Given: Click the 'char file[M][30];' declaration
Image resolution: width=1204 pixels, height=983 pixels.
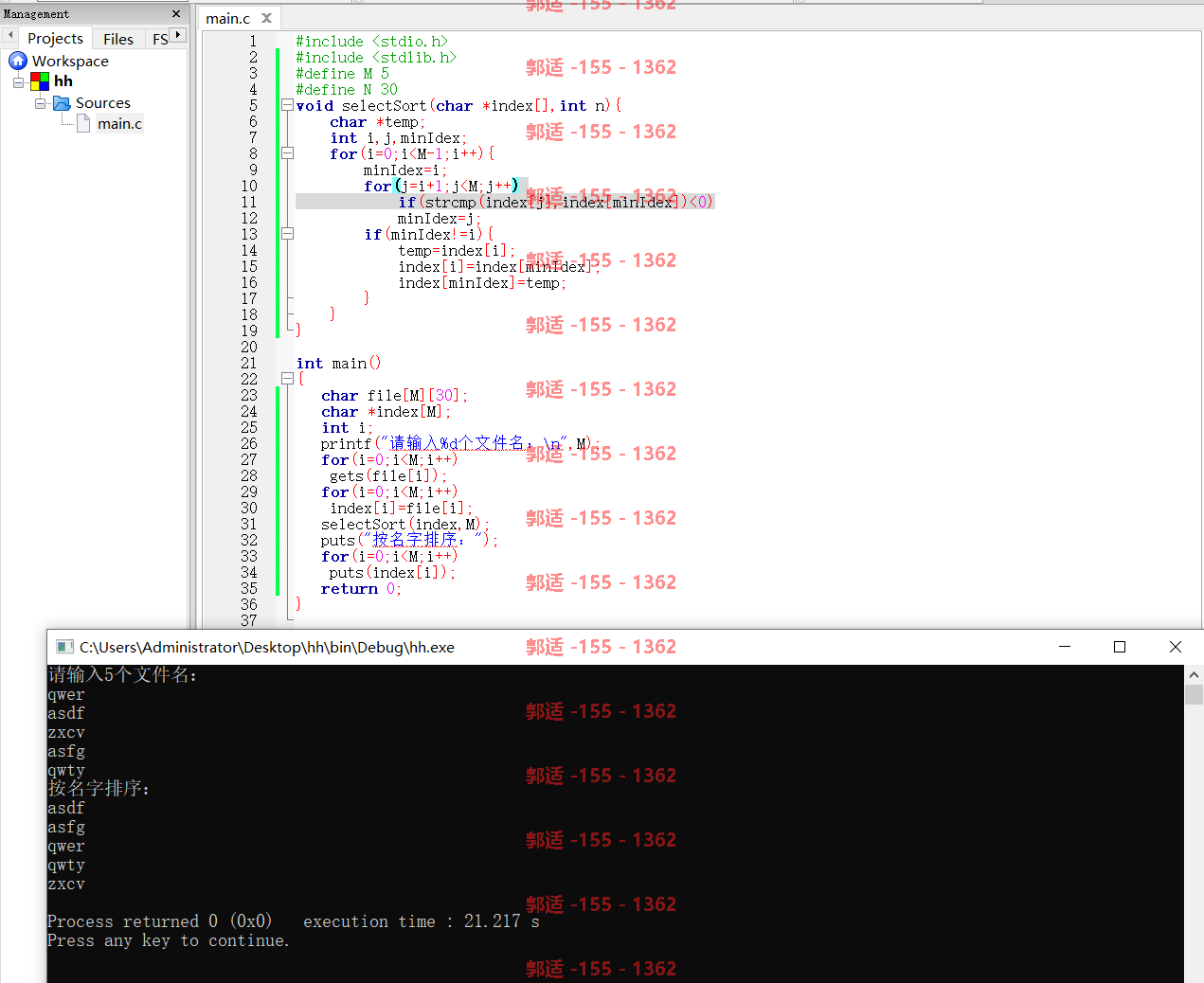Looking at the screenshot, I should tap(394, 395).
